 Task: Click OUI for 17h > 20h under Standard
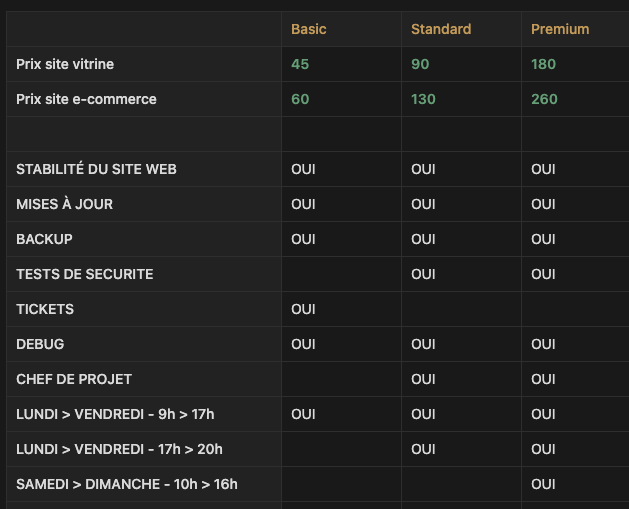pyautogui.click(x=423, y=449)
